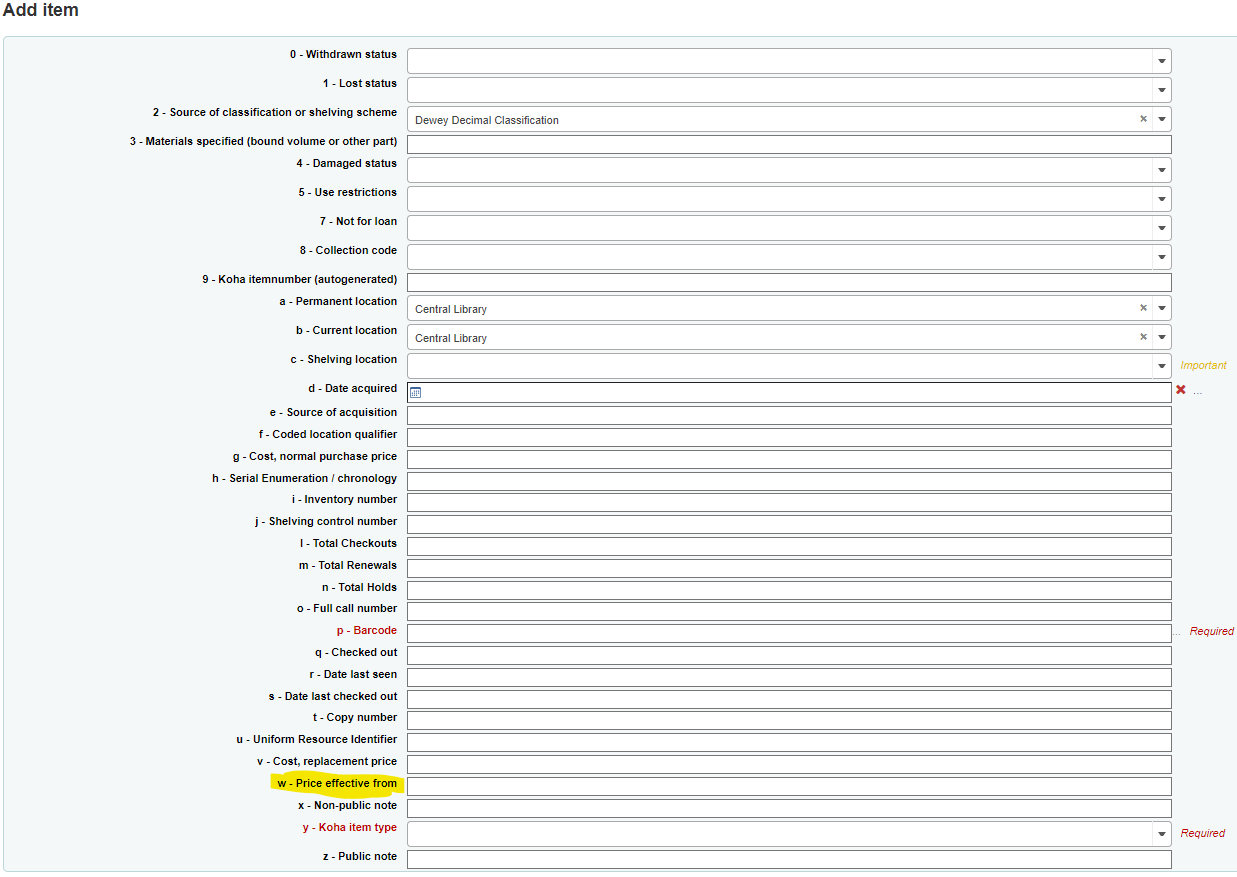Click red X beside Date acquired field

click(x=1181, y=390)
